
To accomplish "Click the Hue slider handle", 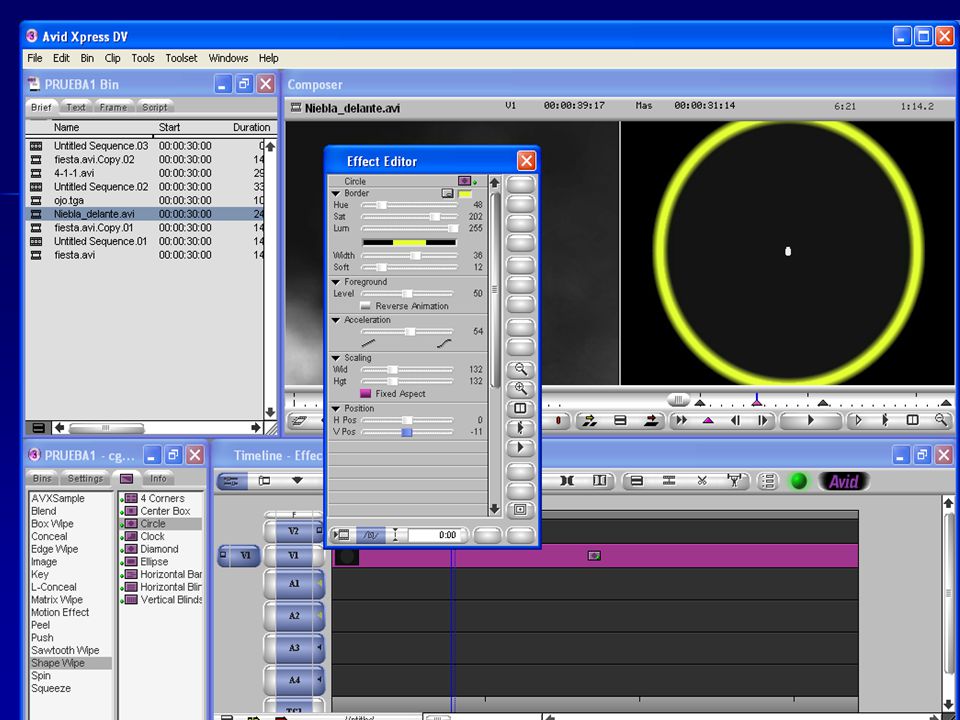I will click(381, 205).
